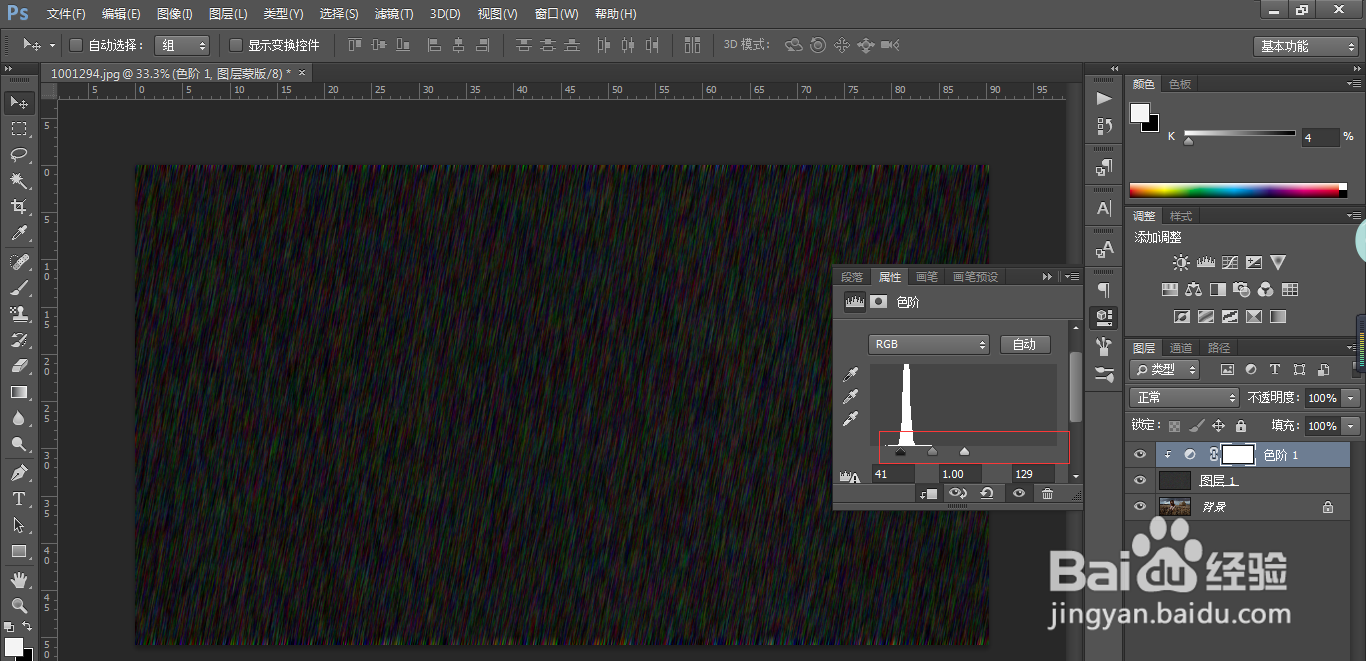
Task: Toggle clip adjustment to layer below
Action: click(928, 493)
